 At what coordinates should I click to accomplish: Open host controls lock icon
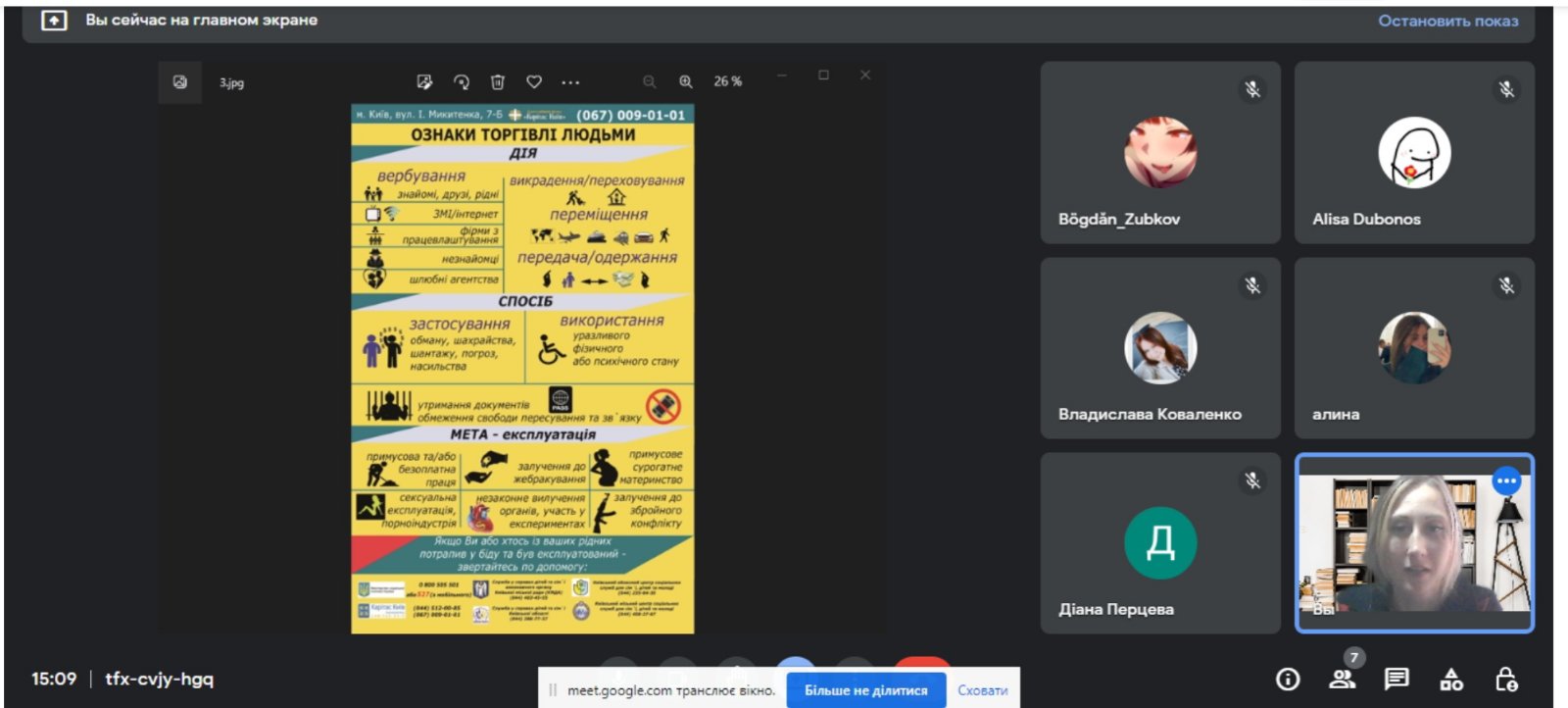1506,679
